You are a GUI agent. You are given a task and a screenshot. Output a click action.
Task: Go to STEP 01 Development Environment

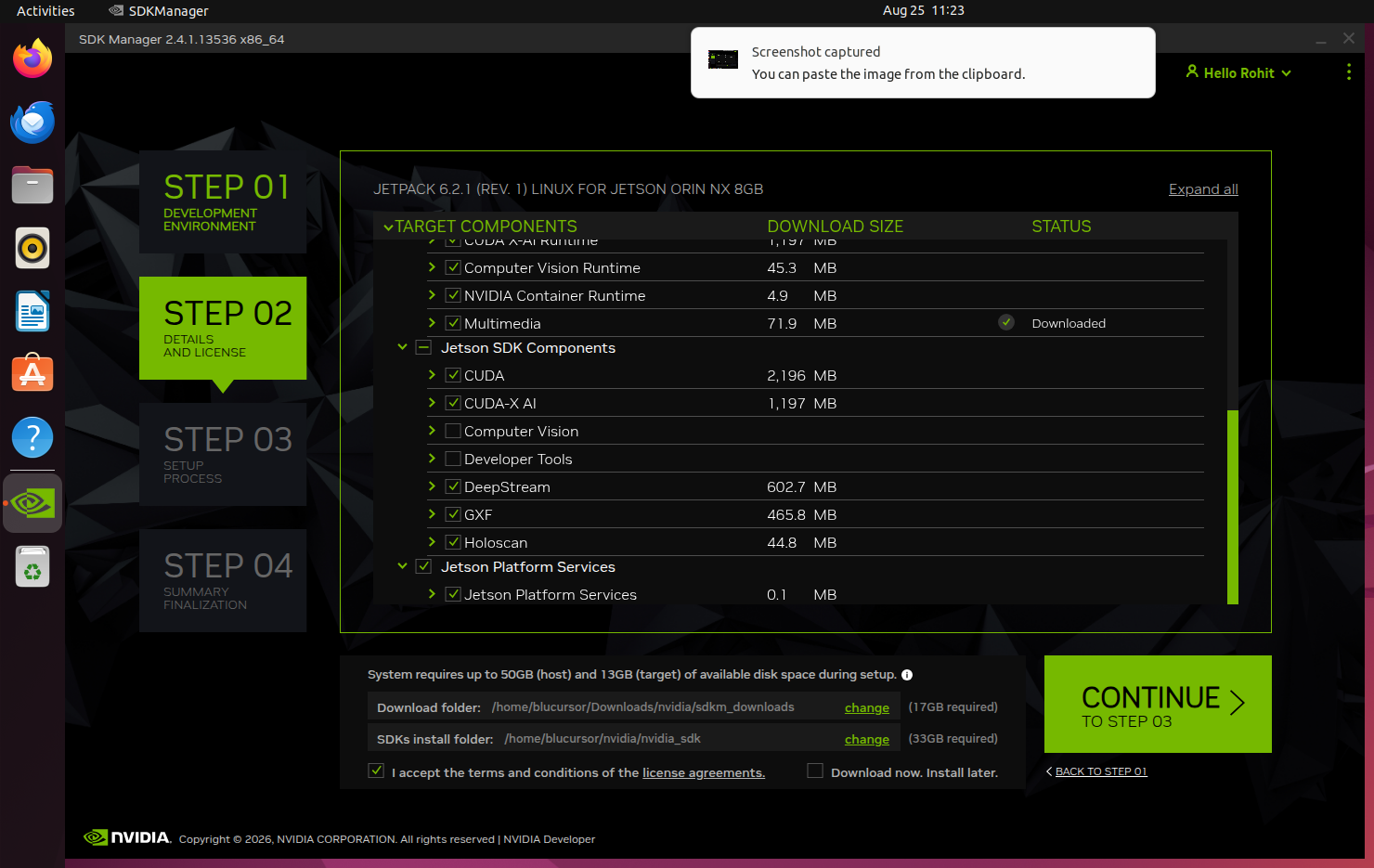point(223,201)
